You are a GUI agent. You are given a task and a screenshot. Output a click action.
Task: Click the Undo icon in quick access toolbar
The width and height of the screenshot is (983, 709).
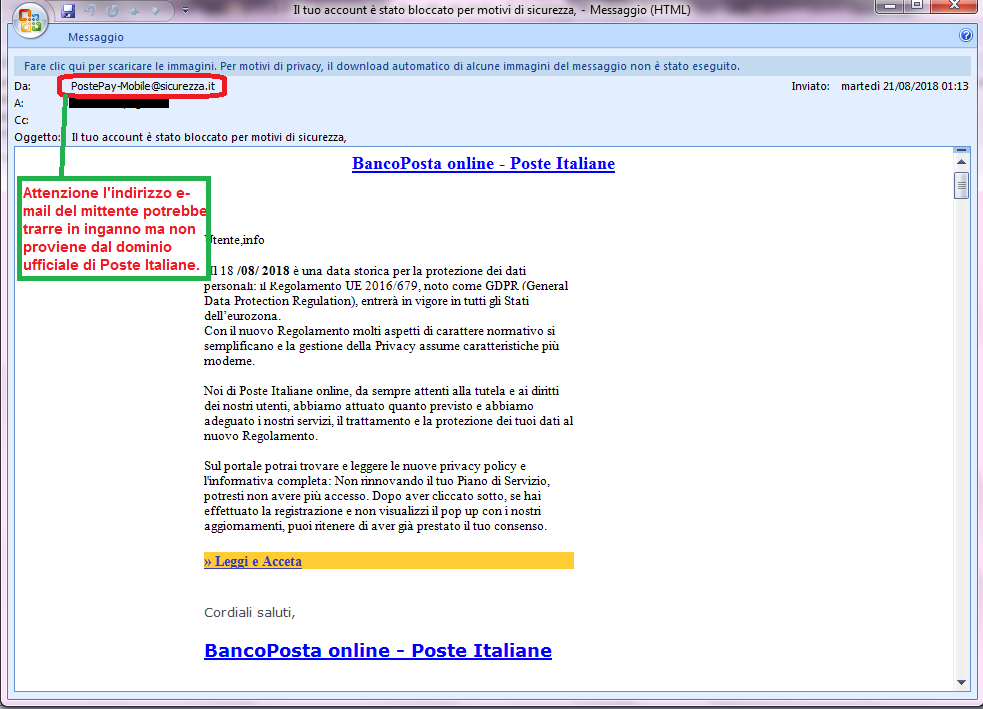(90, 11)
